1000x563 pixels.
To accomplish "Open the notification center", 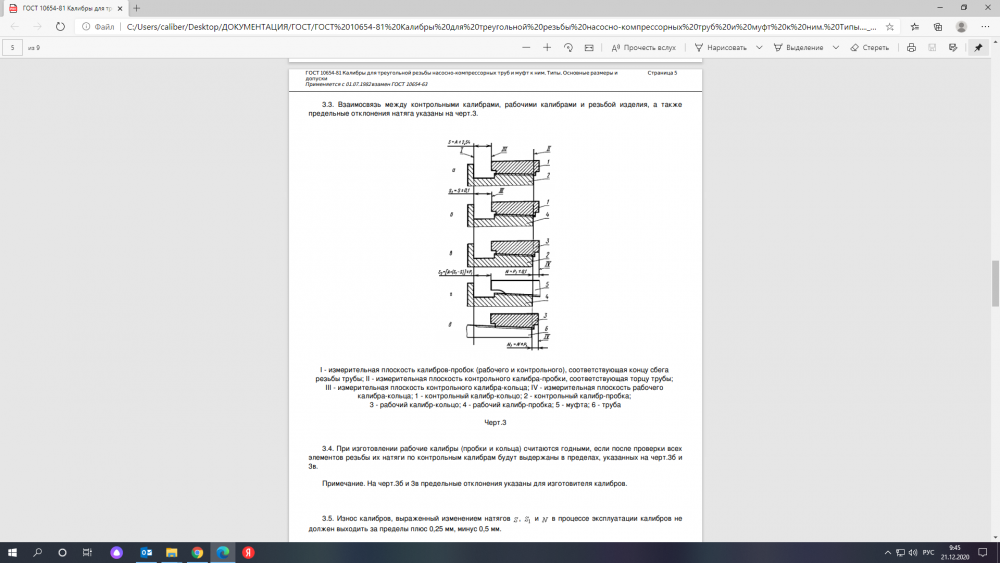I will tap(983, 553).
